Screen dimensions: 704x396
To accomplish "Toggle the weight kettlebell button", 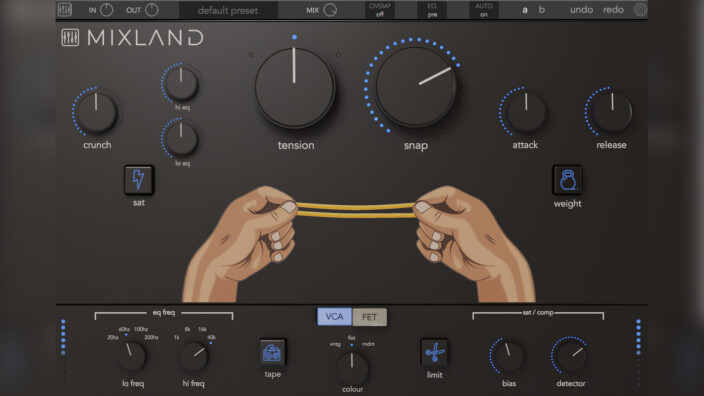I will point(568,180).
